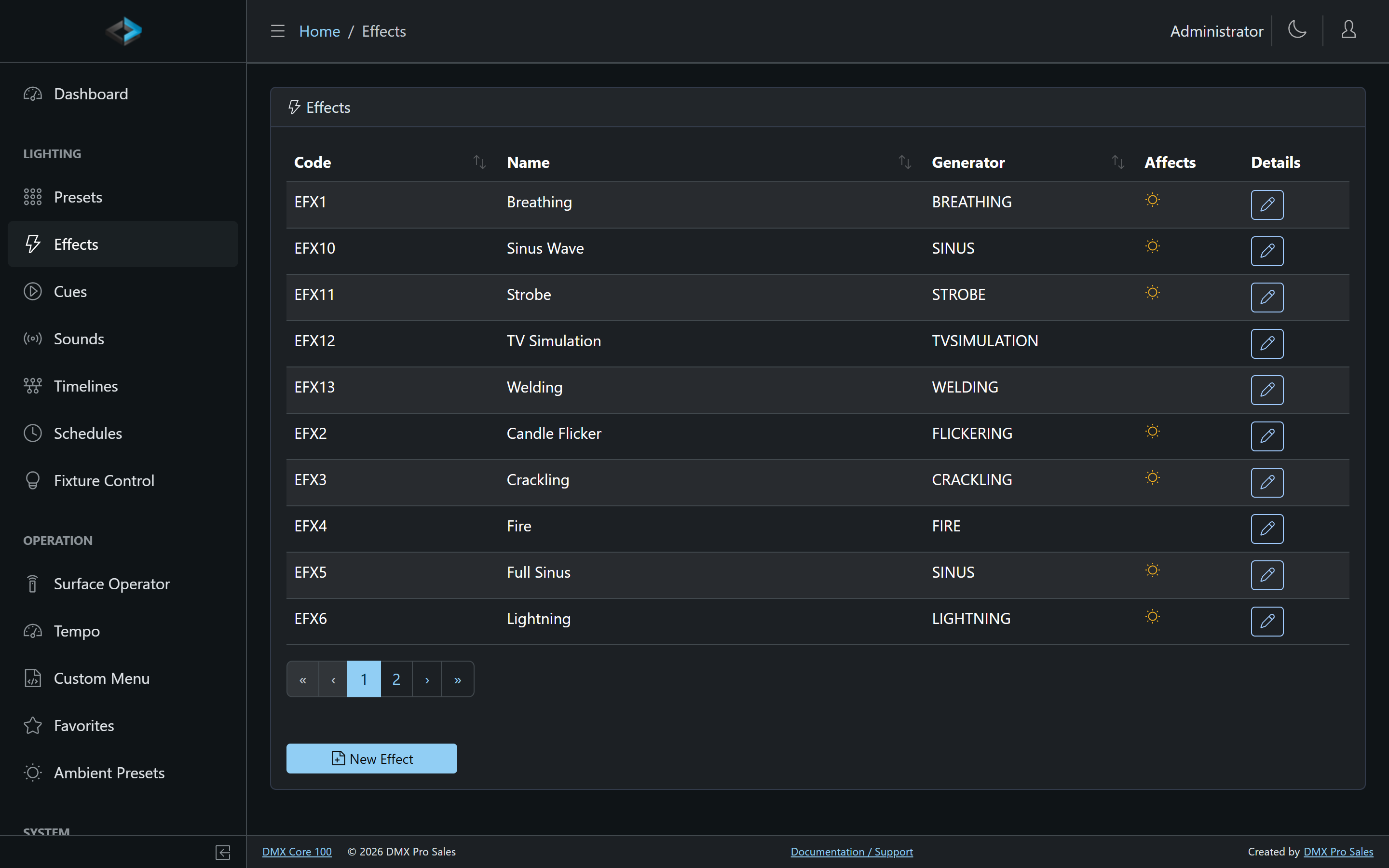This screenshot has height=868, width=1389.
Task: Open Documentation / Support link
Action: pos(852,852)
